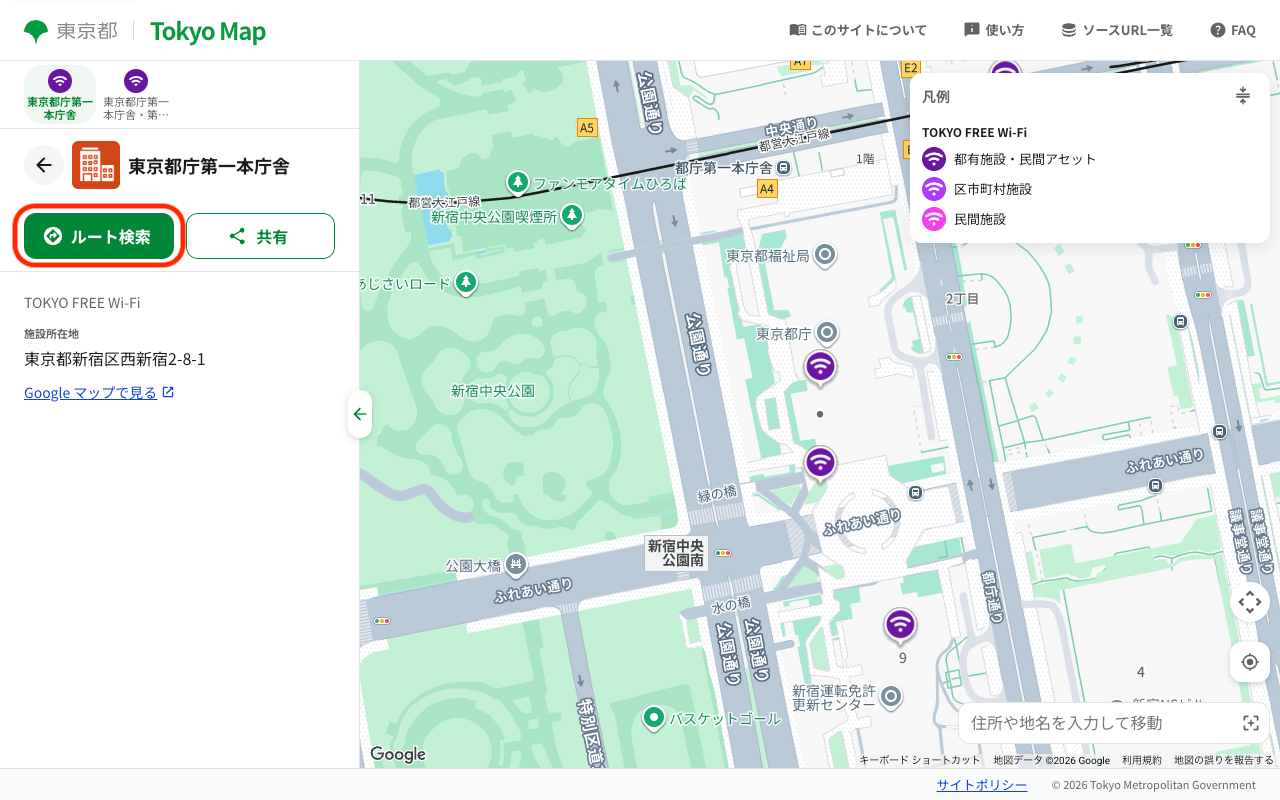Select Wi-Fi marker directly below 東京都庁 pin
The image size is (1280, 800).
coord(820,366)
